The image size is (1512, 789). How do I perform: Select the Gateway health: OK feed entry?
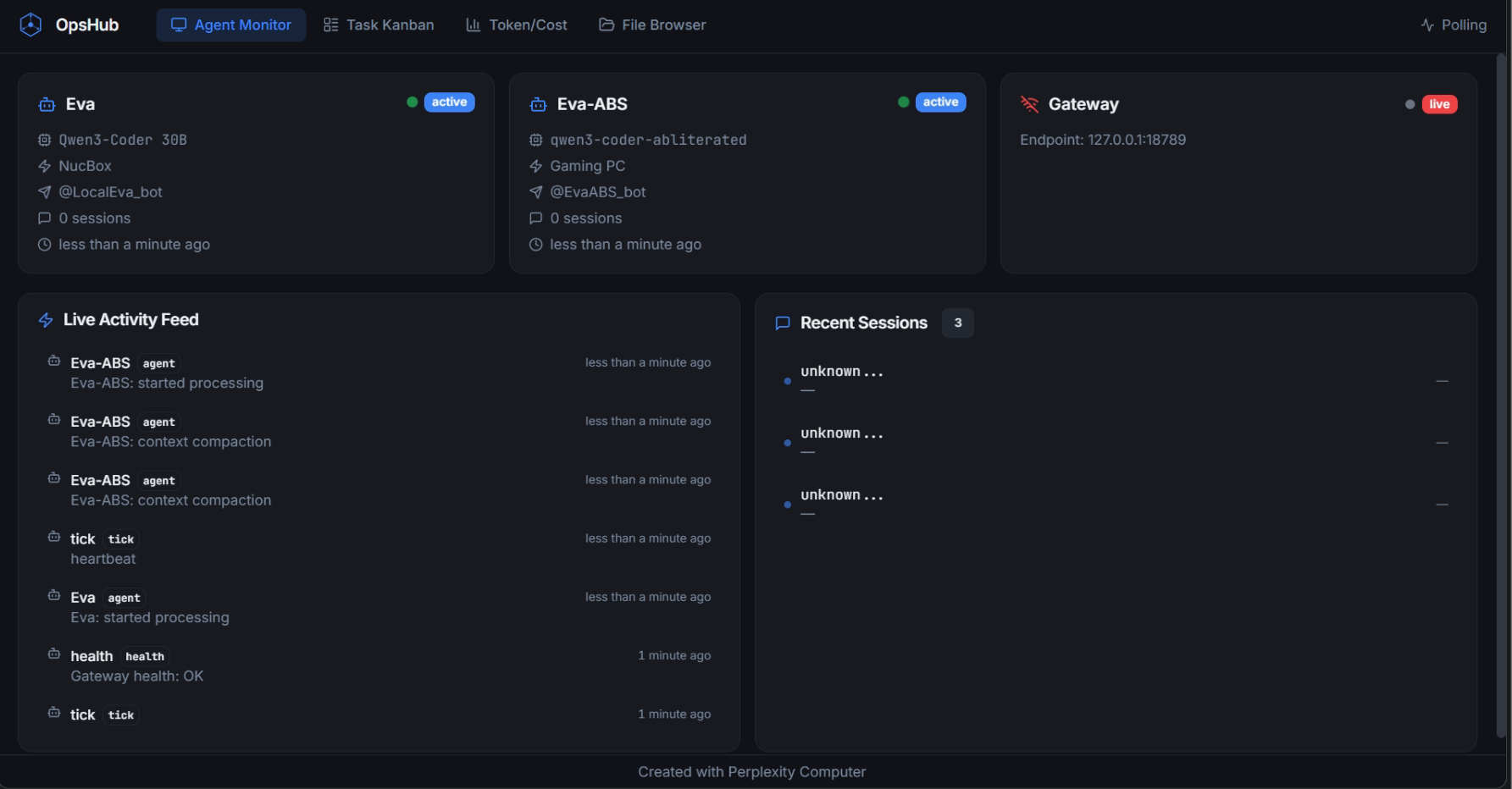point(137,676)
